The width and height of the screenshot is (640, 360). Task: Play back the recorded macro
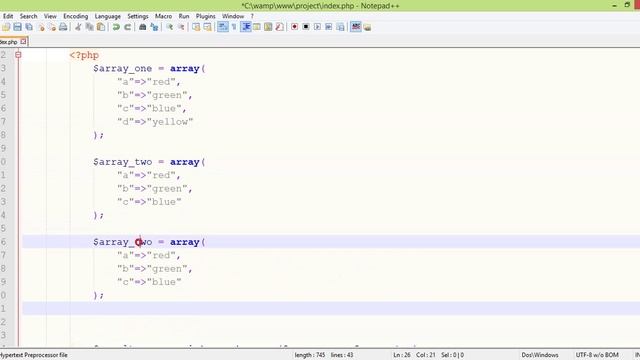[317, 27]
